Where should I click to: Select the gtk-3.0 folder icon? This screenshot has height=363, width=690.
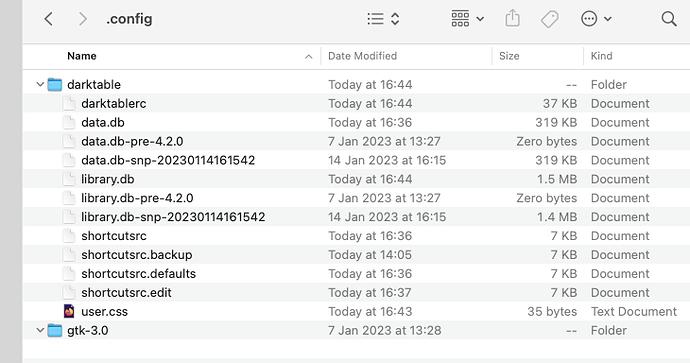point(55,330)
